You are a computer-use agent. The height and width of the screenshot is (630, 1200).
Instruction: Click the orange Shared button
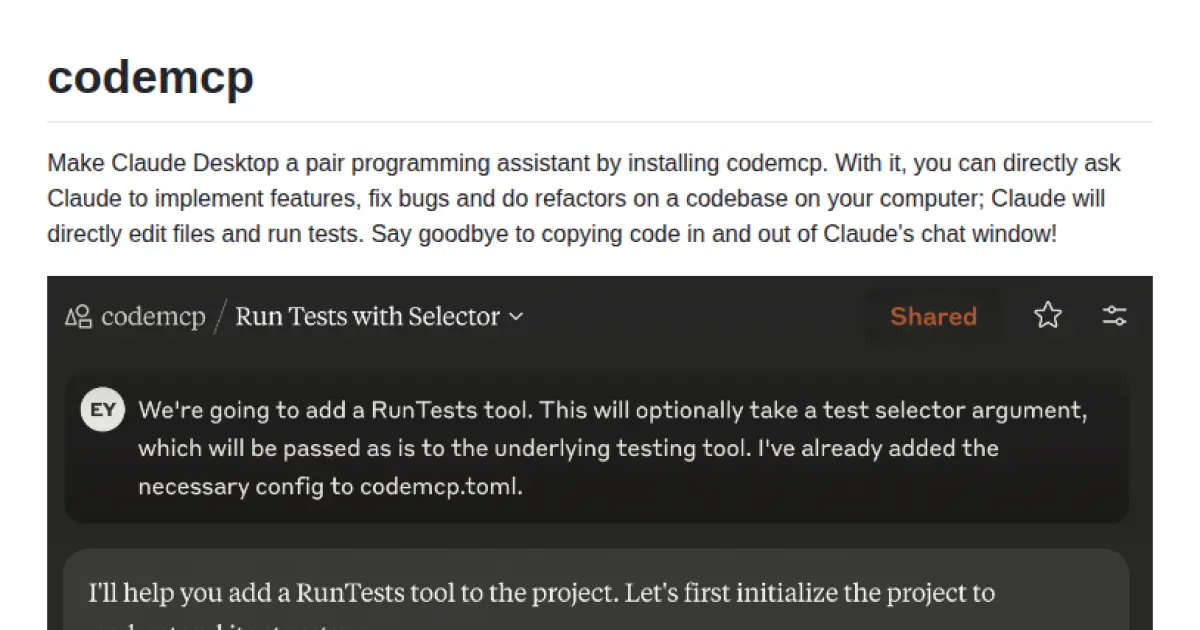click(933, 316)
